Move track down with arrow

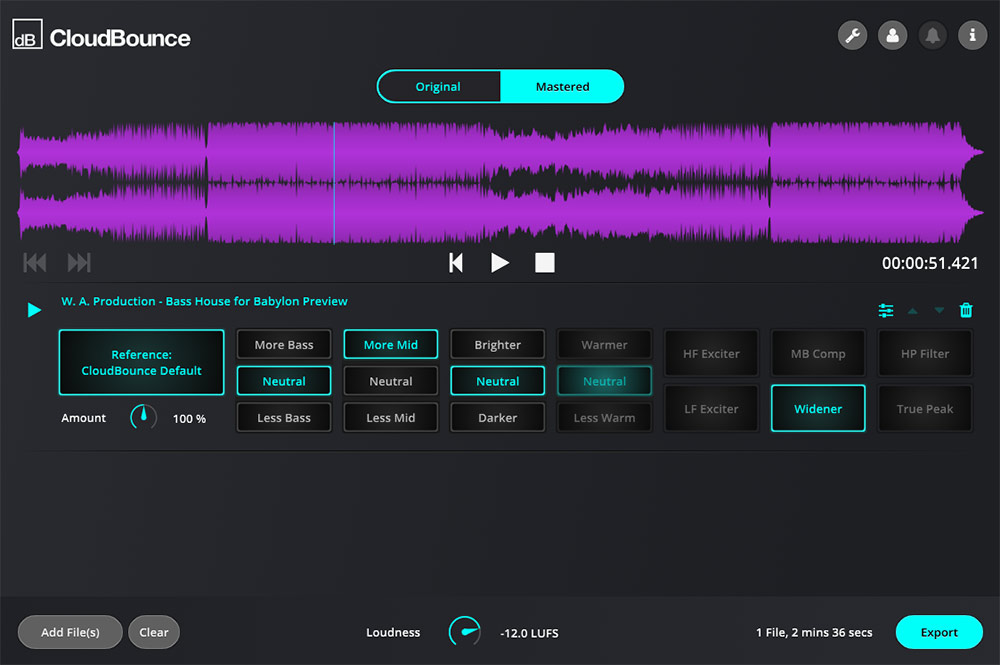[939, 311]
